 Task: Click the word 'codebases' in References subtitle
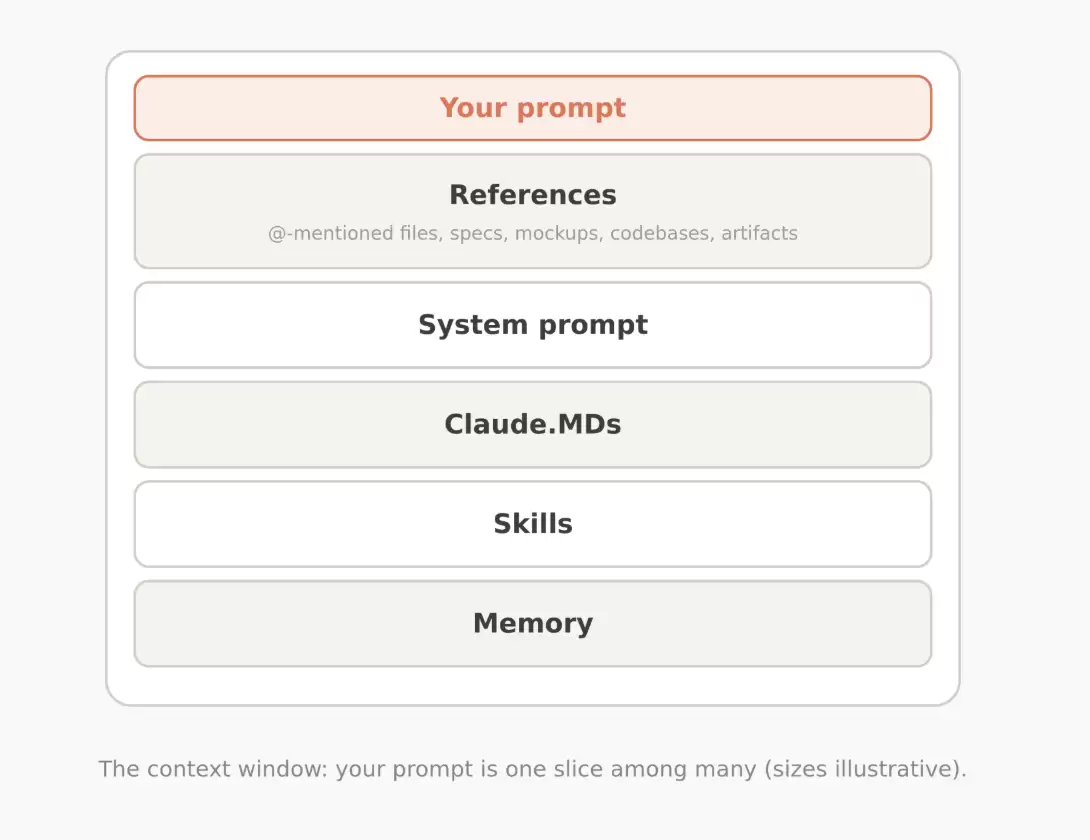click(x=662, y=233)
